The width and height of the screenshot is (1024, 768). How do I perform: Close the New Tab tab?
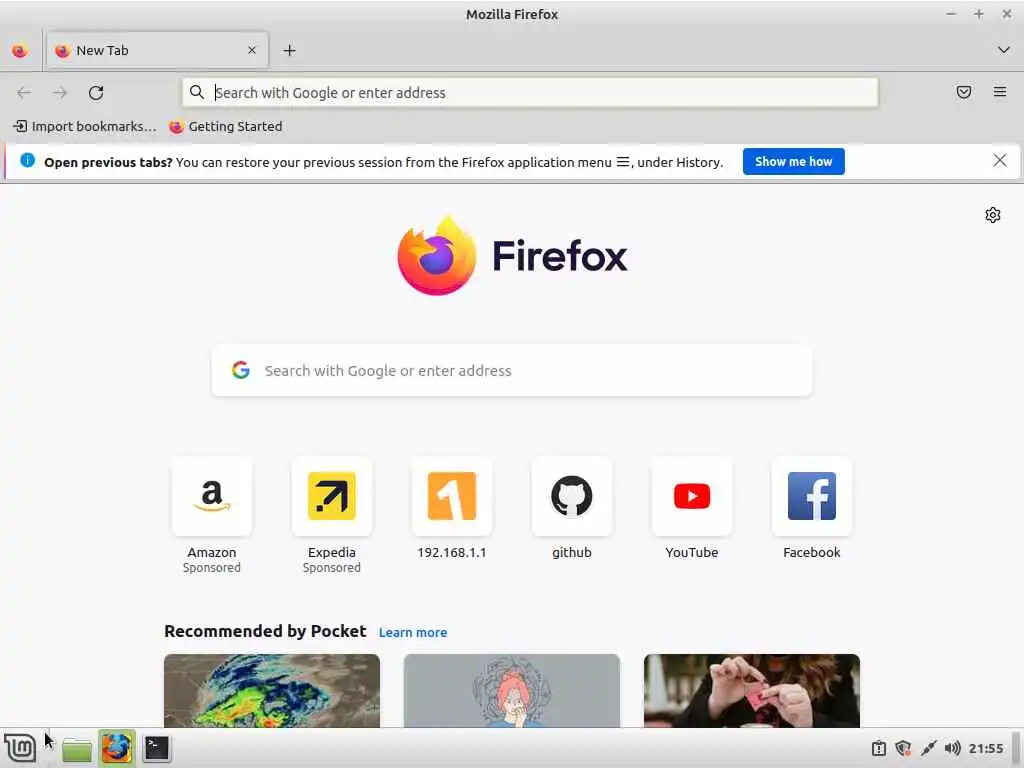pyautogui.click(x=252, y=50)
